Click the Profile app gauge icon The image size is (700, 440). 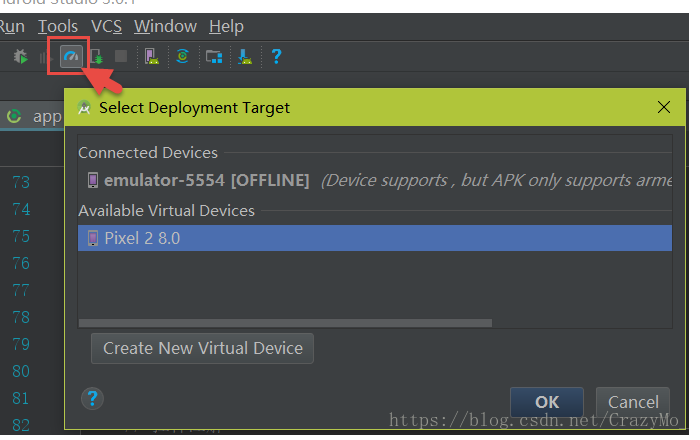(x=69, y=57)
